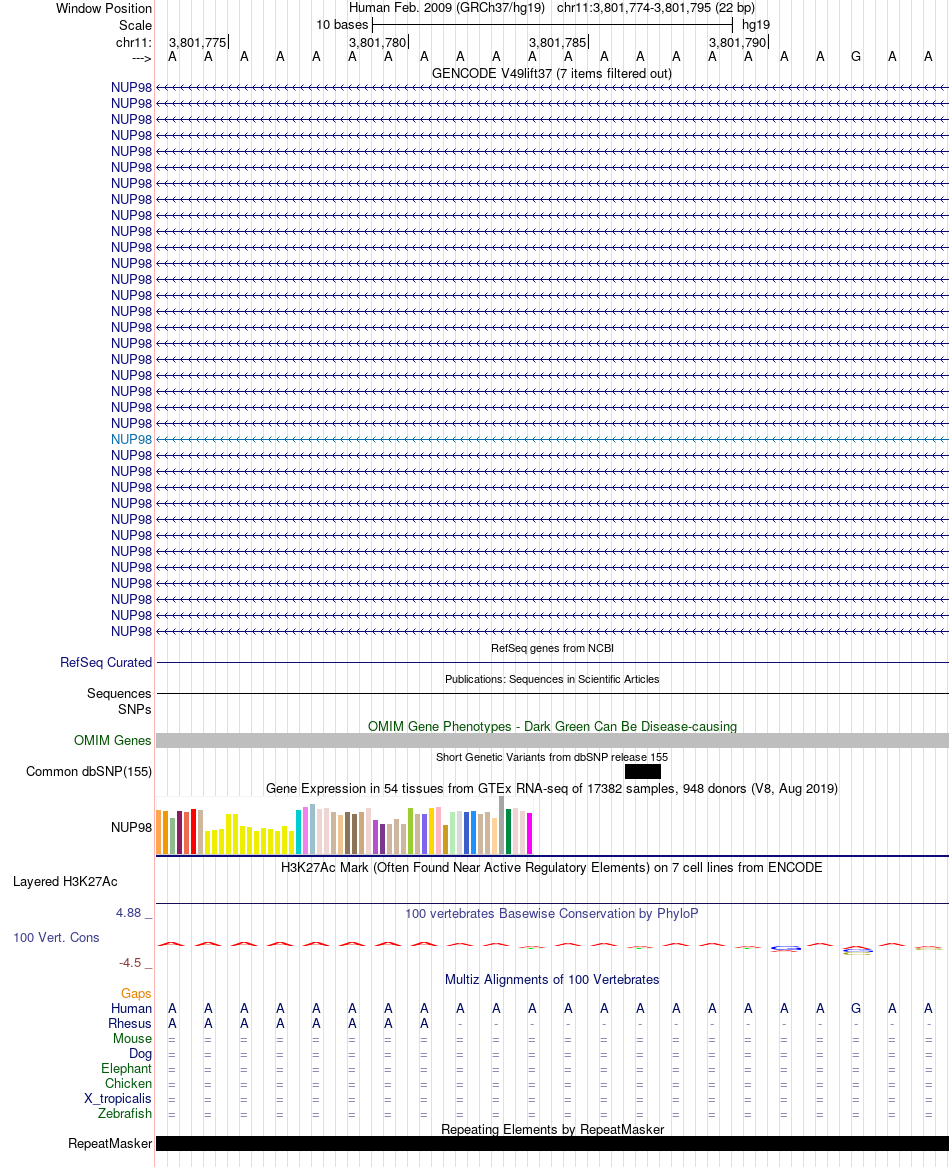Open the H3K27Ac Mark track title
The image size is (950, 1167).
click(x=552, y=868)
